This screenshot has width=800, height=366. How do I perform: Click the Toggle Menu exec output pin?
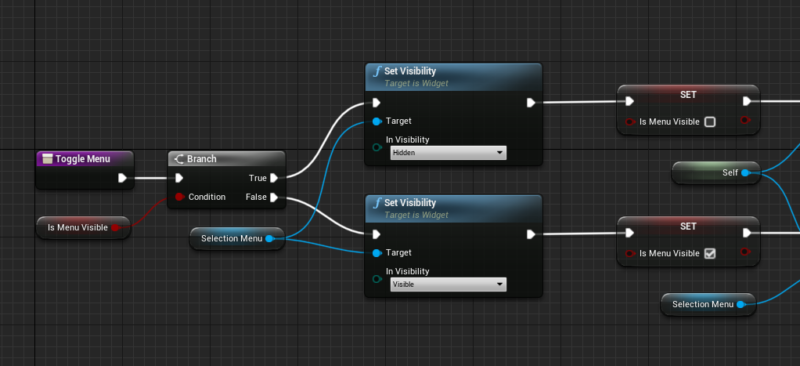pos(122,178)
